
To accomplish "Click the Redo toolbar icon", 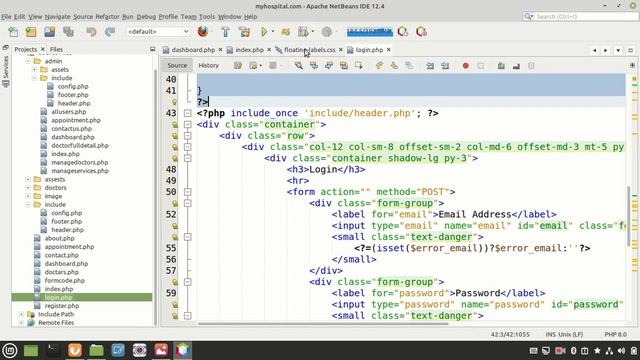I will pos(110,31).
